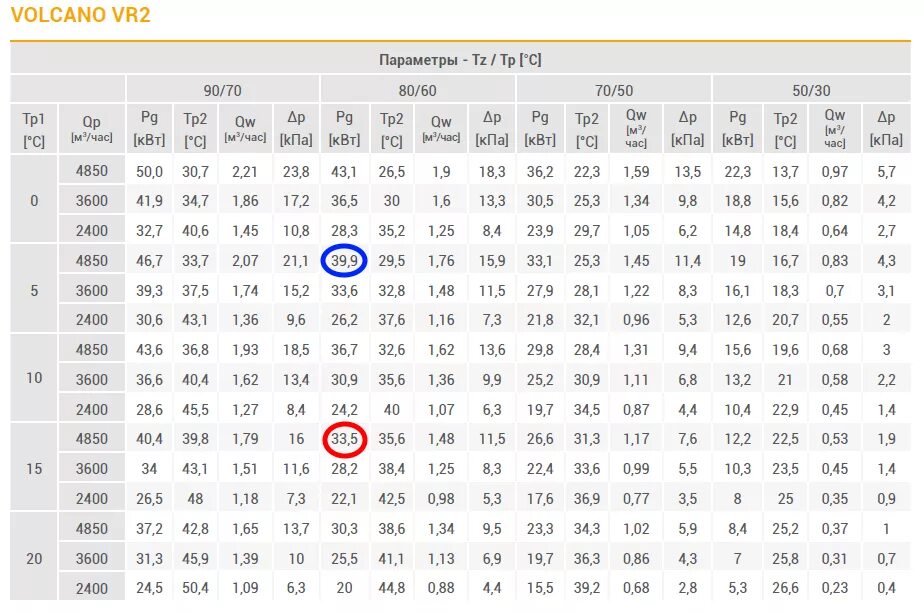Select the cell with value 38,4

[x=391, y=469]
